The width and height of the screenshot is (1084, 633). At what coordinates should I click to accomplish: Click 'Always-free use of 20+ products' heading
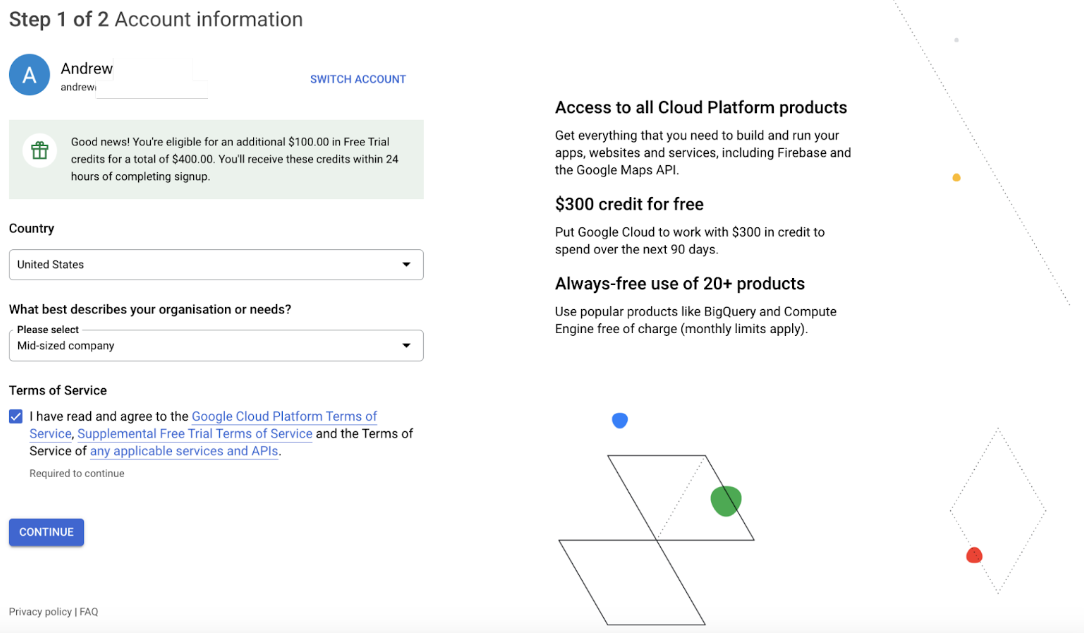tap(680, 284)
